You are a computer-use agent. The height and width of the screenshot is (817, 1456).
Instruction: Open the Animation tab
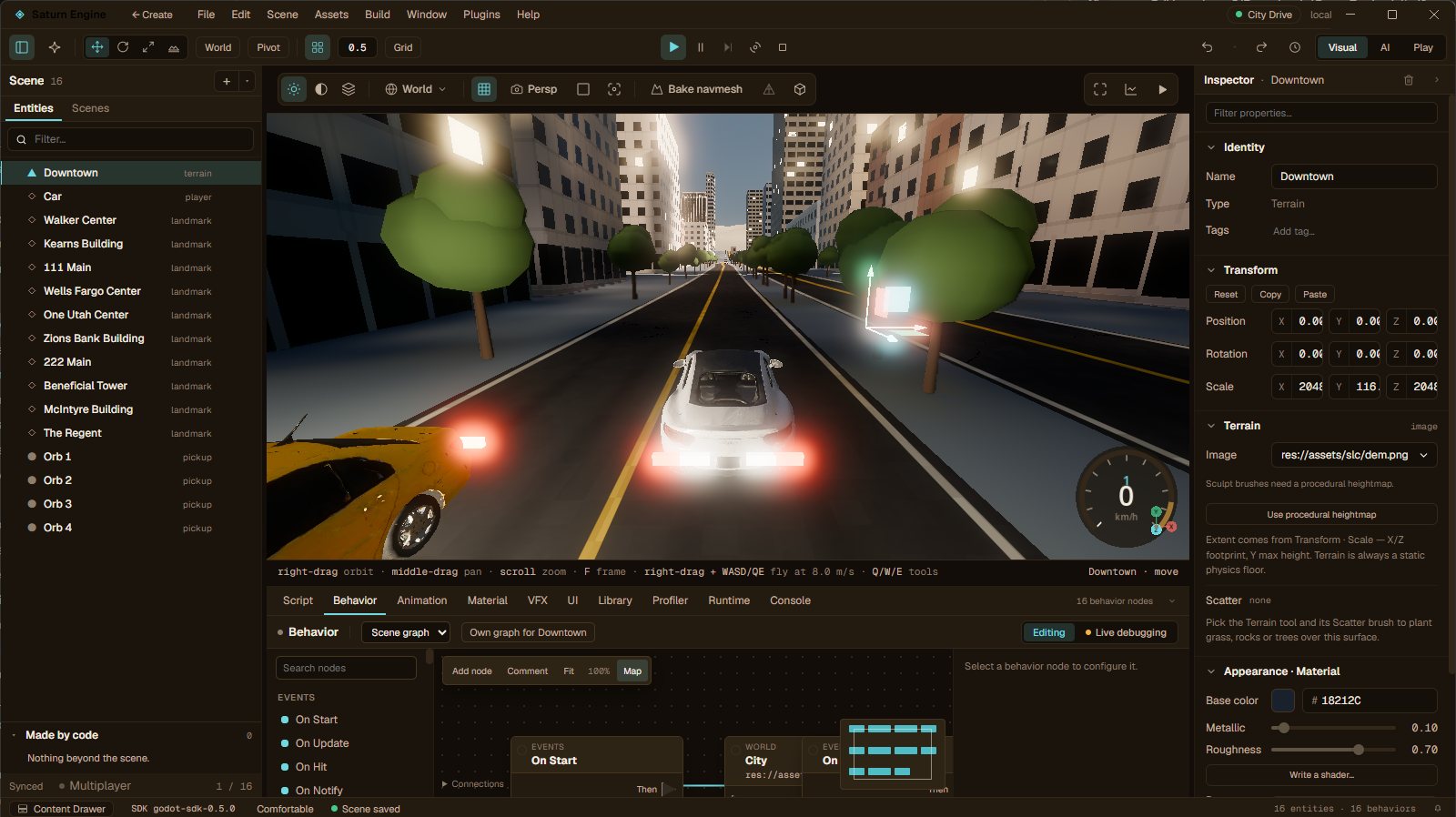(422, 600)
